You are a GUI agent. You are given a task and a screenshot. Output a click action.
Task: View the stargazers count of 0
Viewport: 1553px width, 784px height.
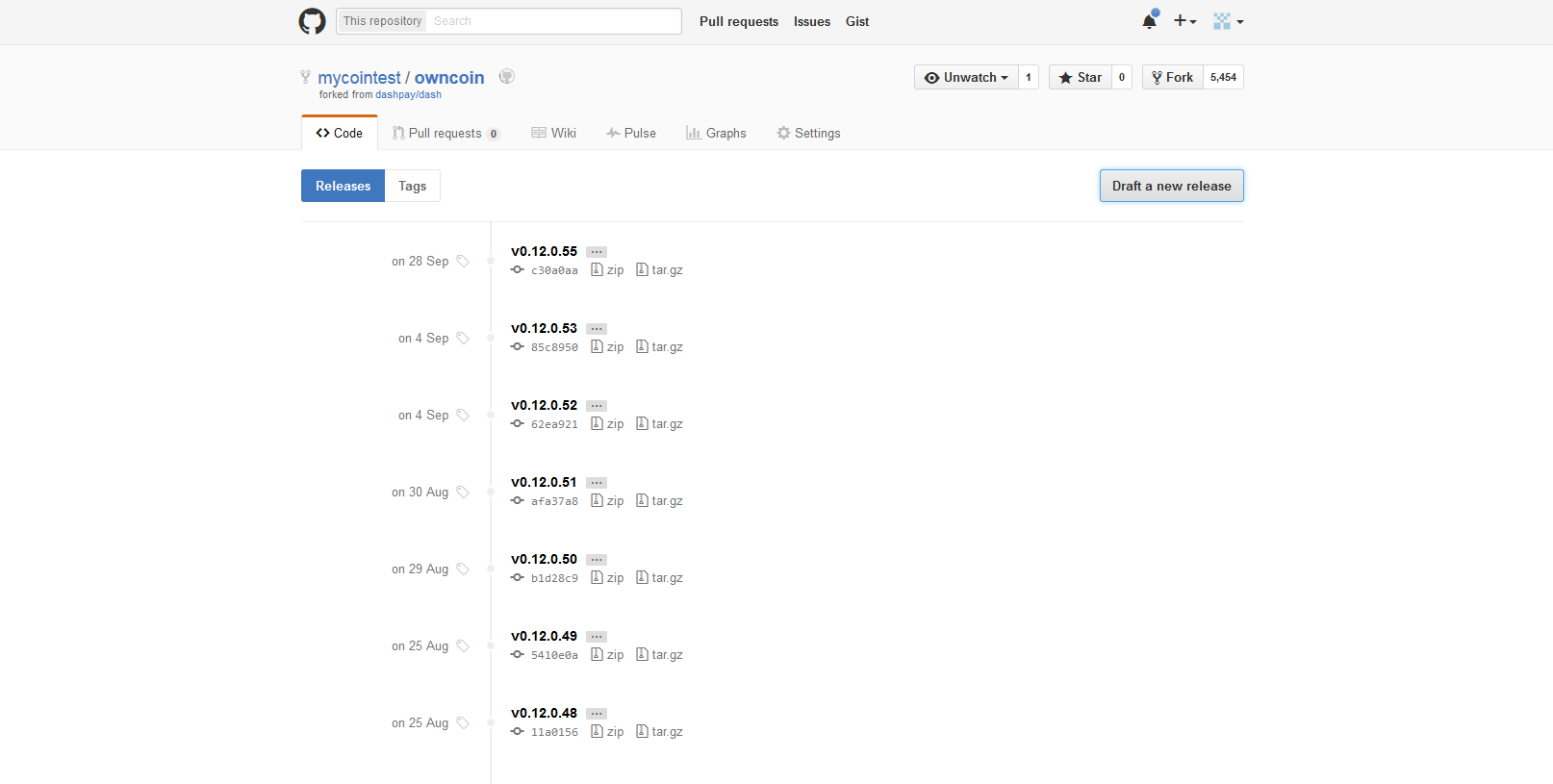point(1122,77)
